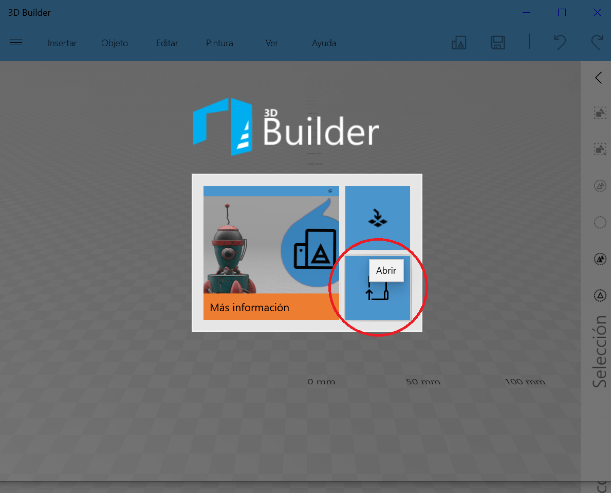Click the triangle circle icon in side panel
The width and height of the screenshot is (611, 493).
pyautogui.click(x=600, y=295)
